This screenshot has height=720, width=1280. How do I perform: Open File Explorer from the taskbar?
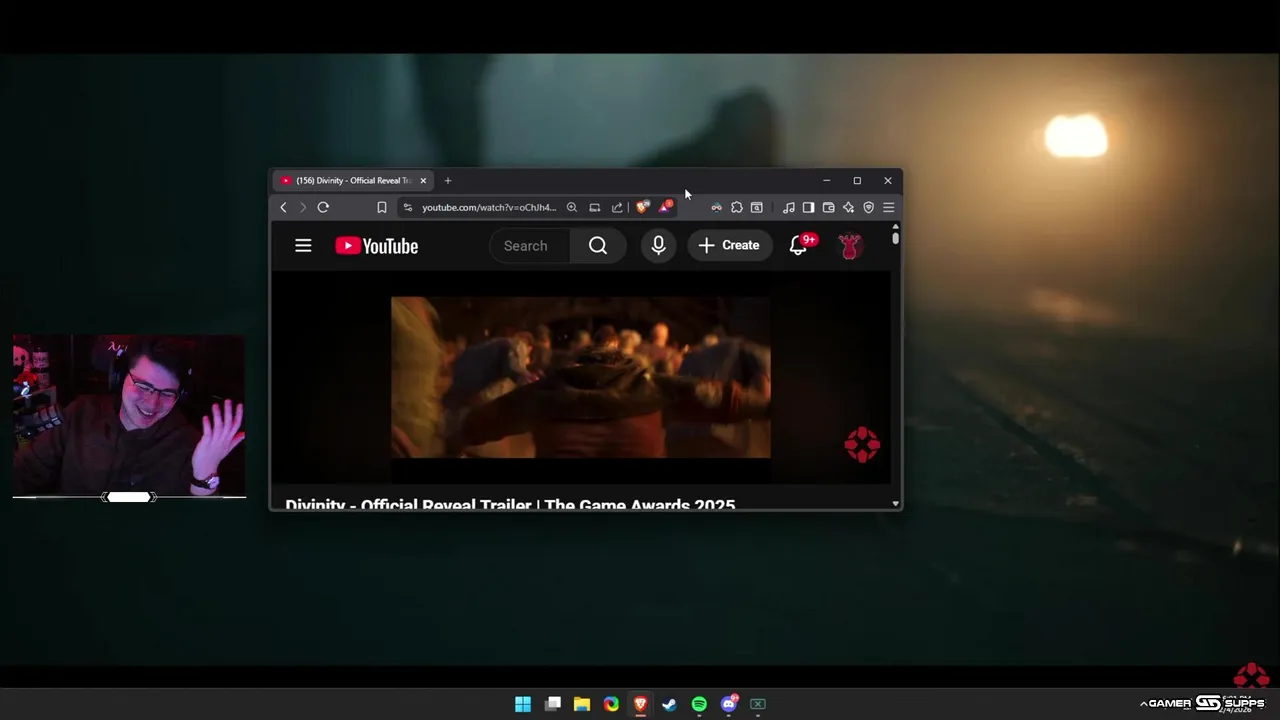click(582, 704)
